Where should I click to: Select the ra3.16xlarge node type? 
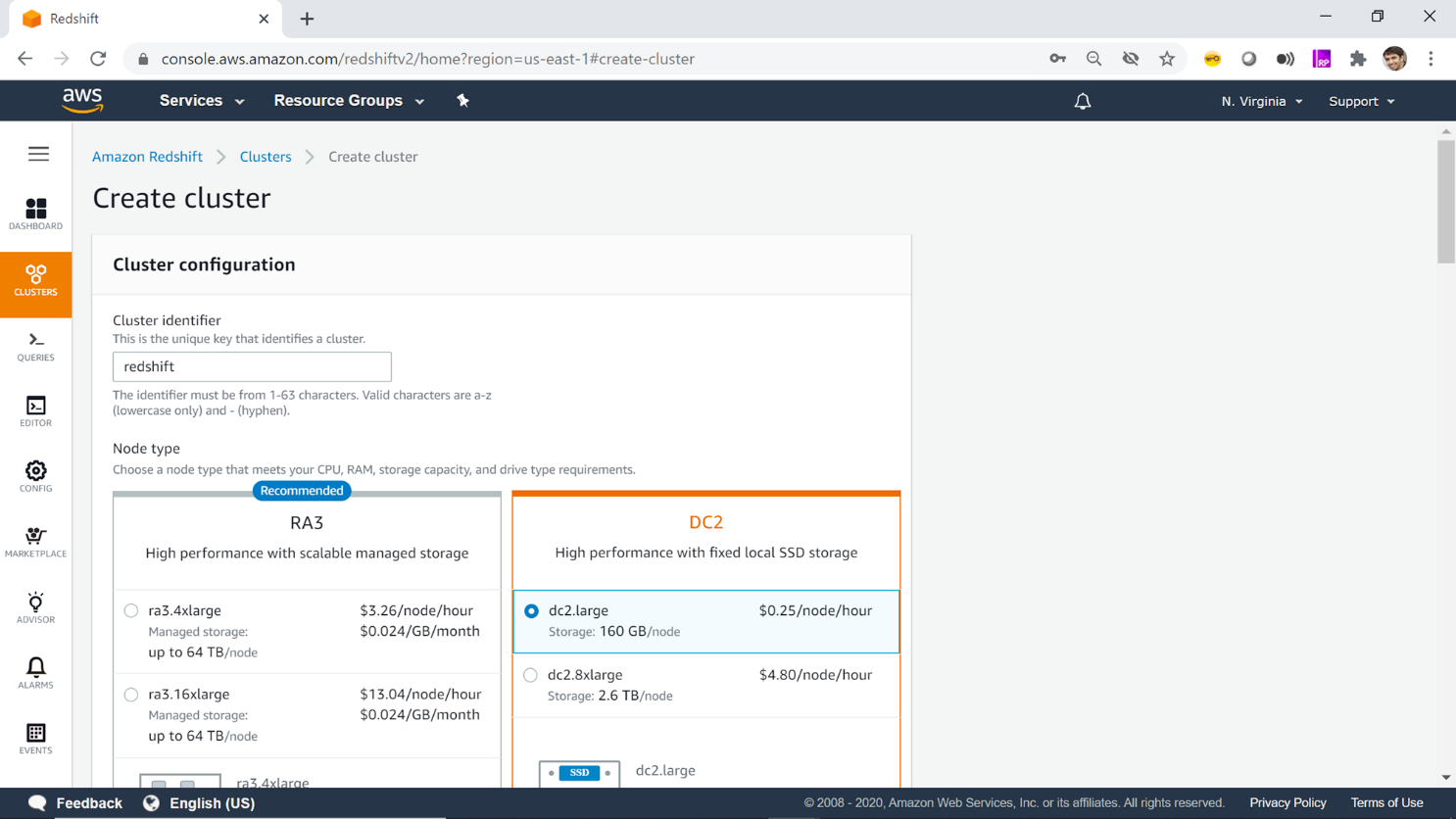coord(131,695)
